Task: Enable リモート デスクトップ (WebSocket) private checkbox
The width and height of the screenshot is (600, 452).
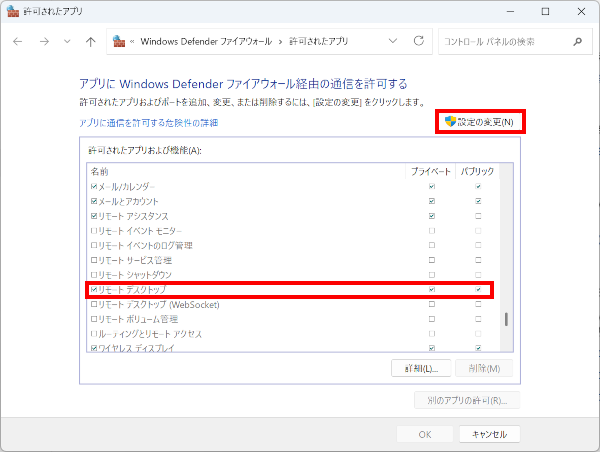Action: coord(432,304)
